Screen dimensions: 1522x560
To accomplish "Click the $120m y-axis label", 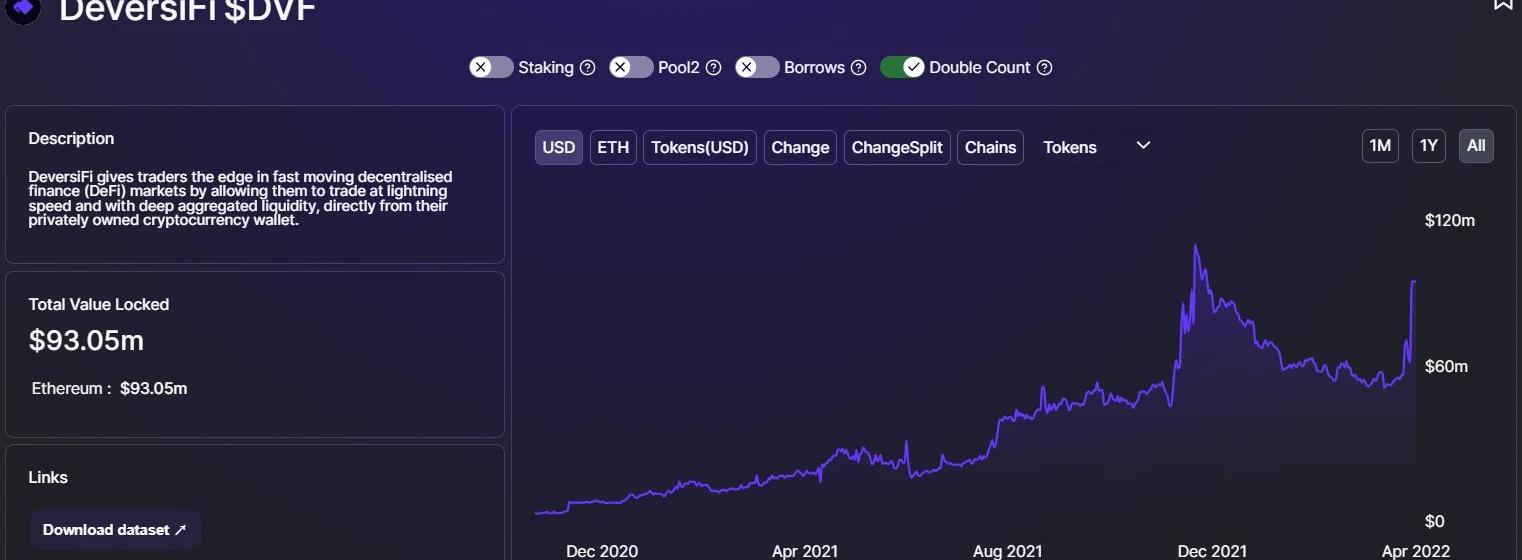I will click(1450, 221).
